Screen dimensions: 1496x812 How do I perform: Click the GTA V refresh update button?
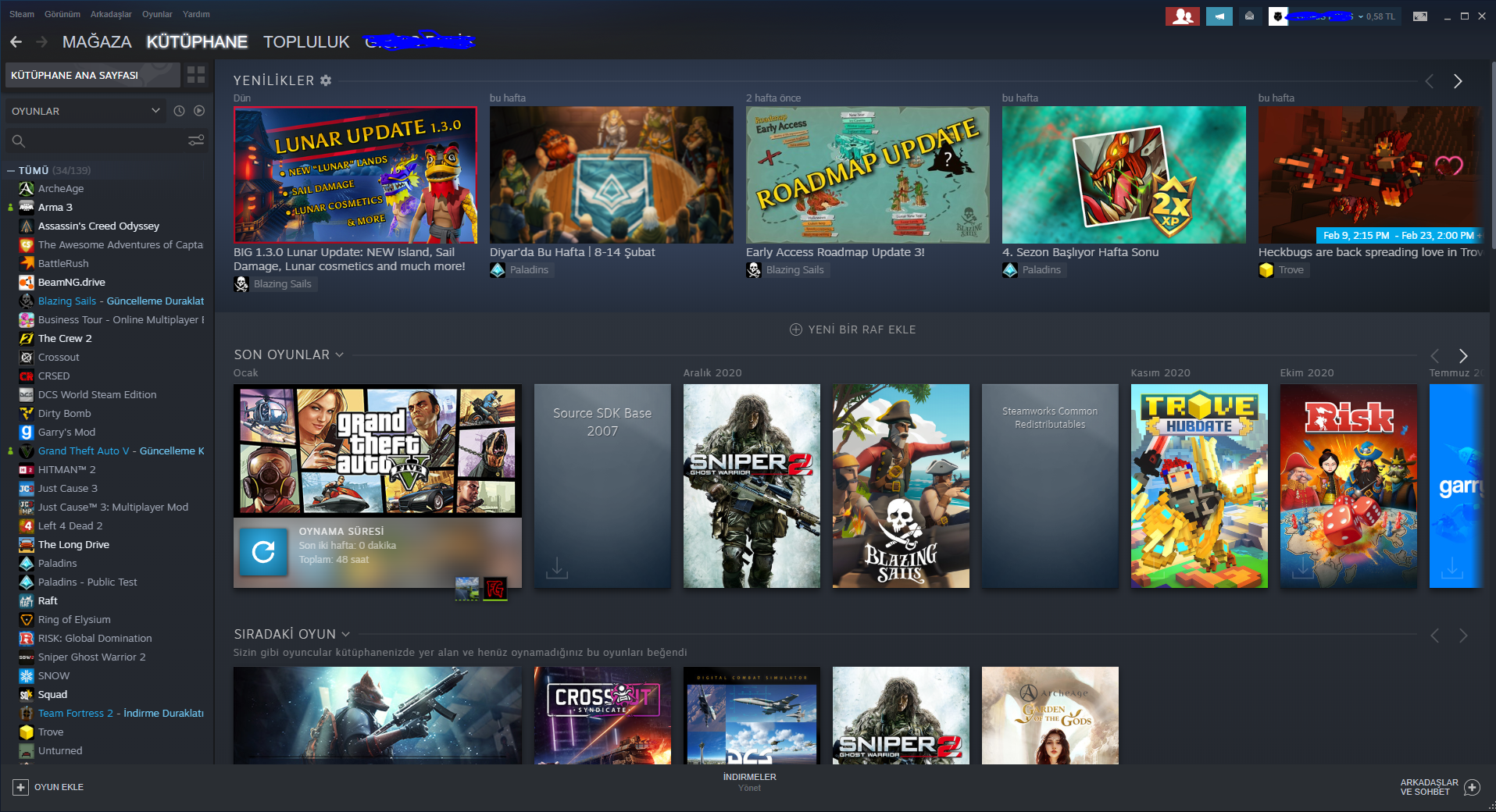(x=263, y=552)
